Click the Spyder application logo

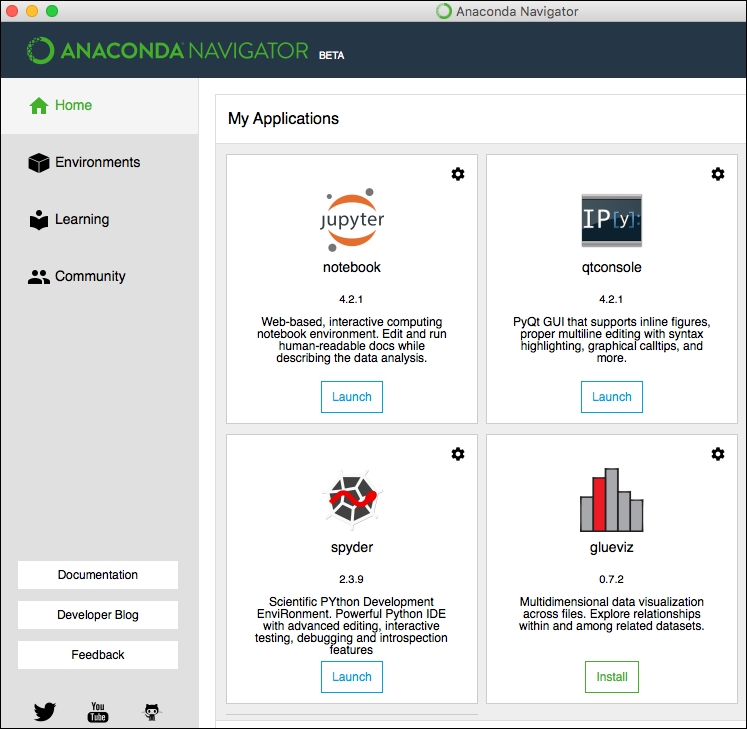click(352, 499)
